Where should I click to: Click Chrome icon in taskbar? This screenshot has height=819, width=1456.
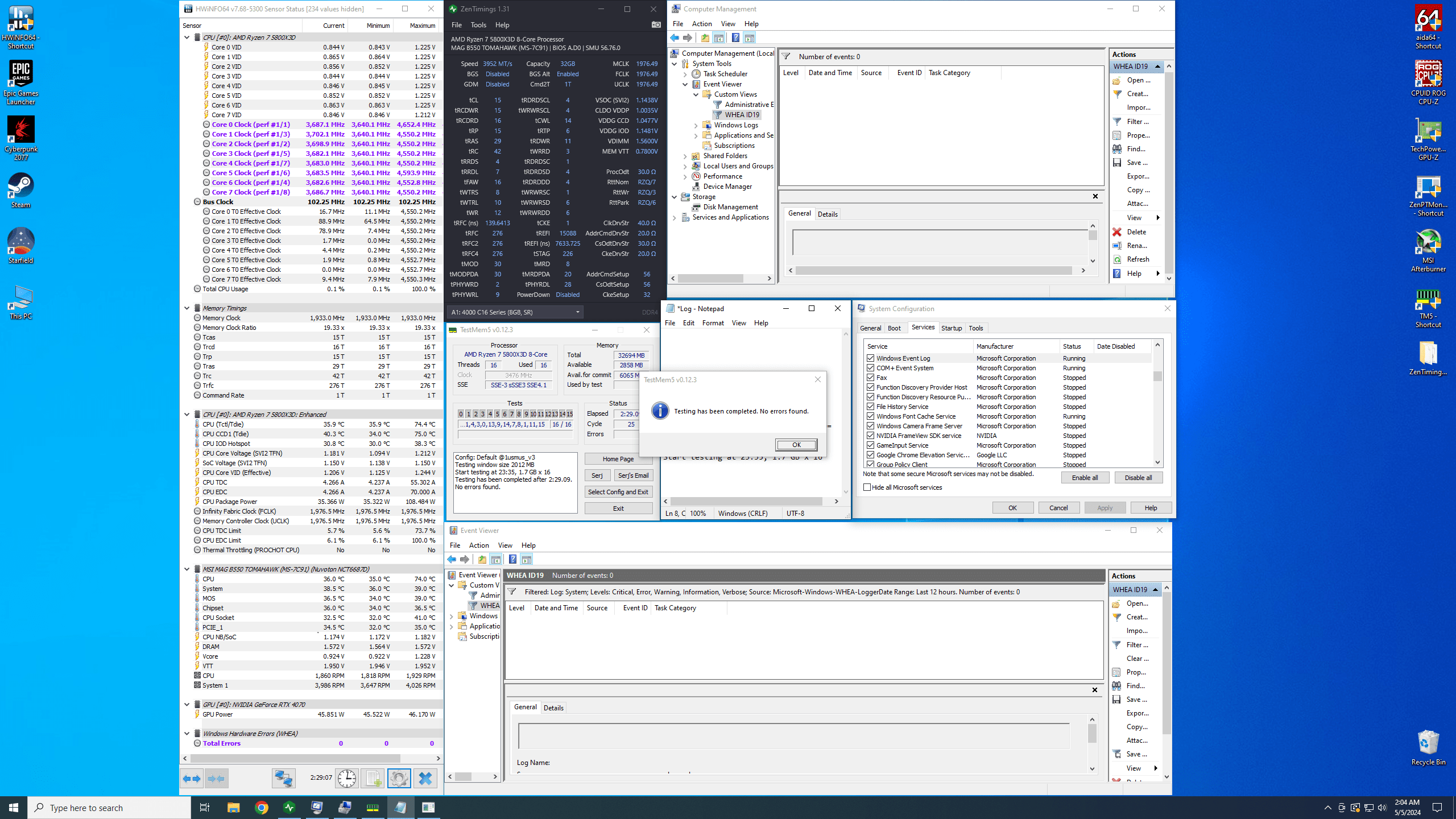pyautogui.click(x=261, y=808)
